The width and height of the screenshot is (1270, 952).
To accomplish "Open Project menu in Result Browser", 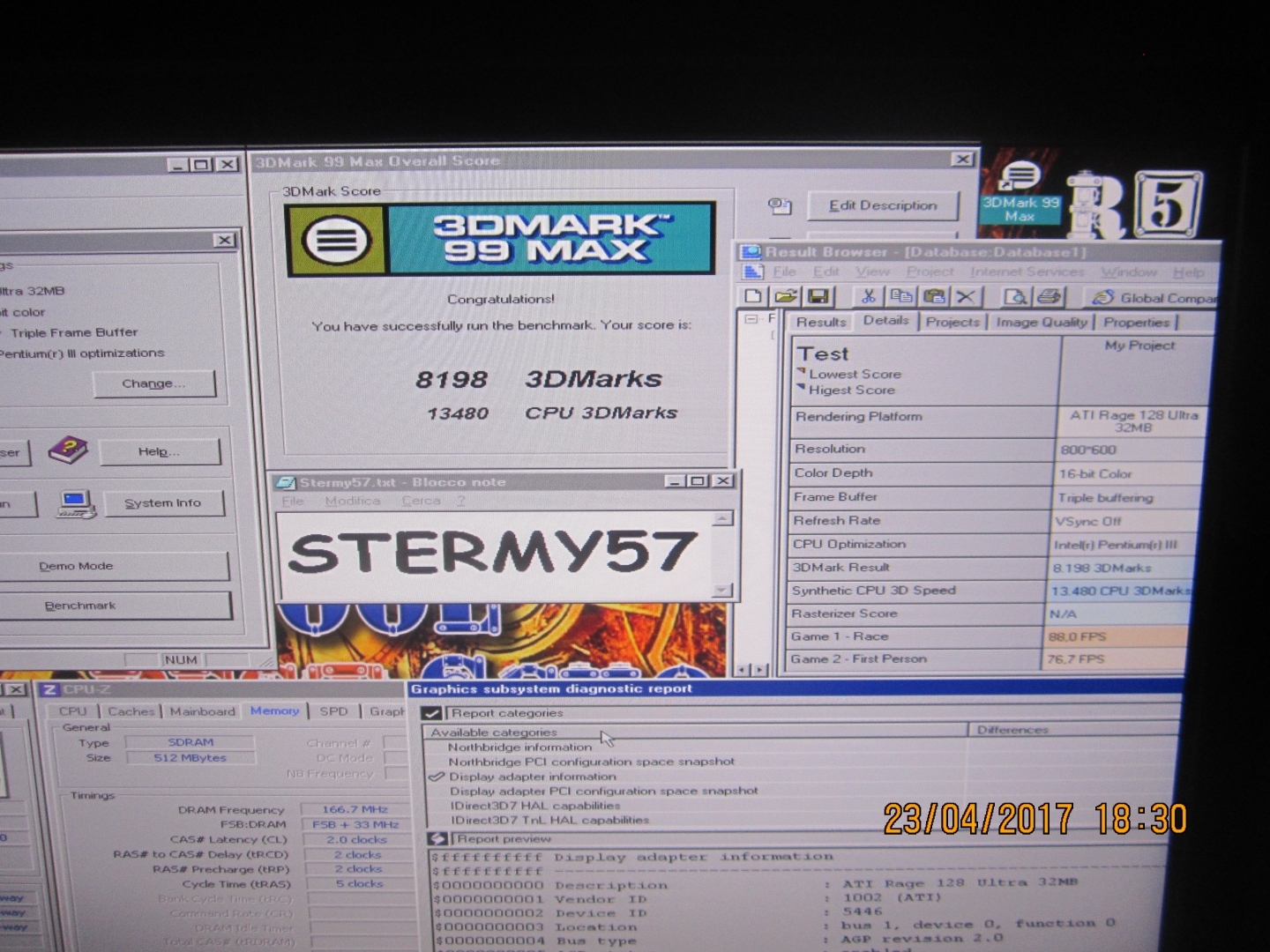I will (x=930, y=271).
